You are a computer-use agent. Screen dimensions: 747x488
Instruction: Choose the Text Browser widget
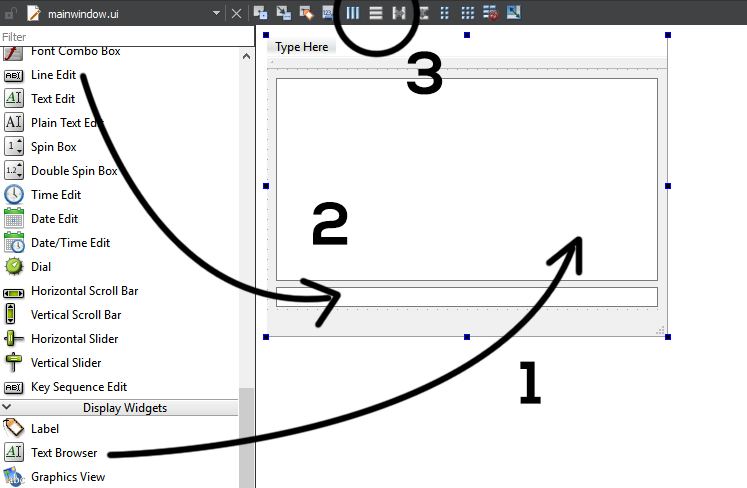64,453
